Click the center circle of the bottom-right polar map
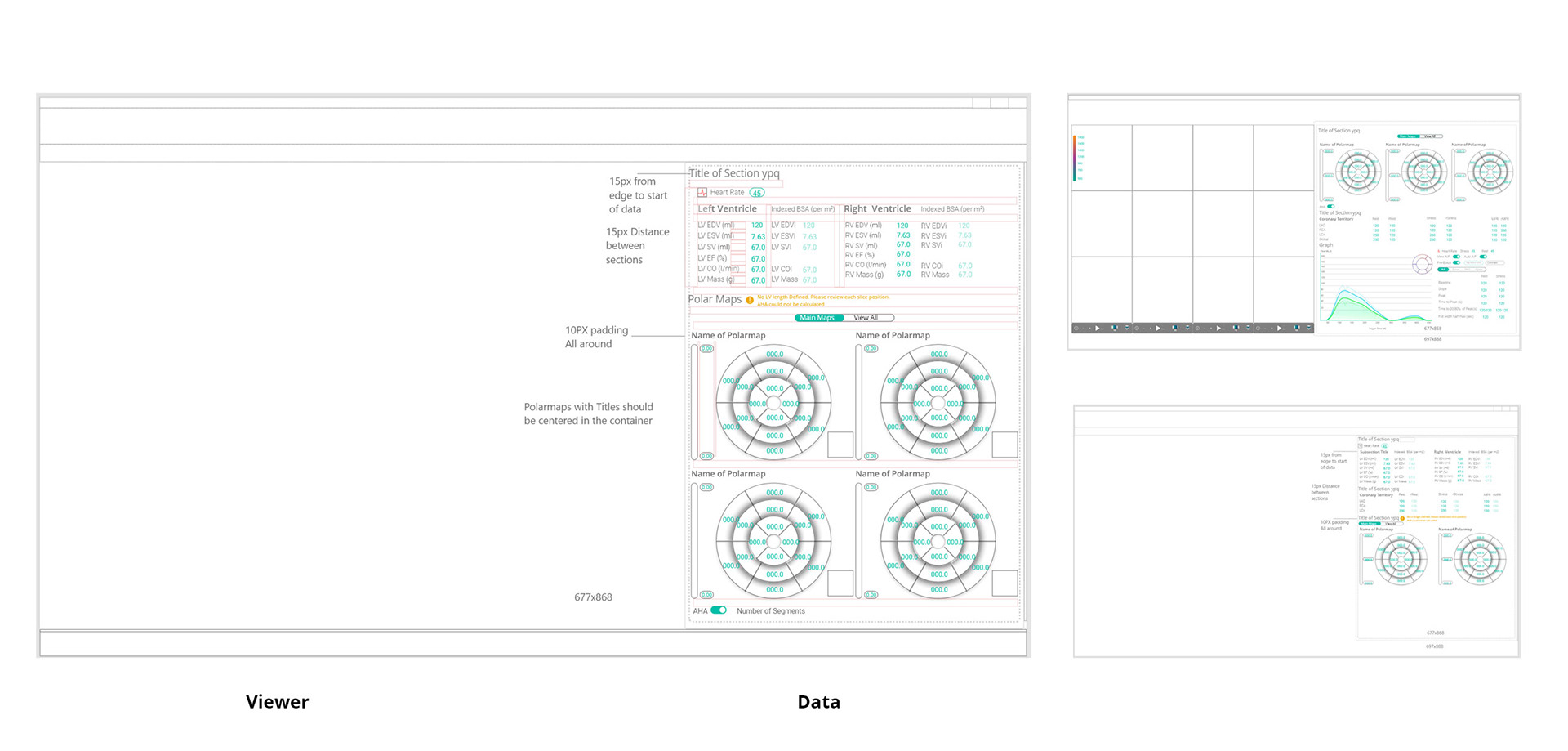This screenshot has height=751, width=1568. [938, 542]
